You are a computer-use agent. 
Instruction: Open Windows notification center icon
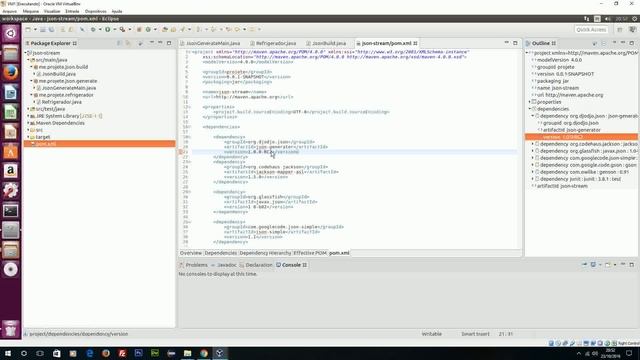point(629,353)
